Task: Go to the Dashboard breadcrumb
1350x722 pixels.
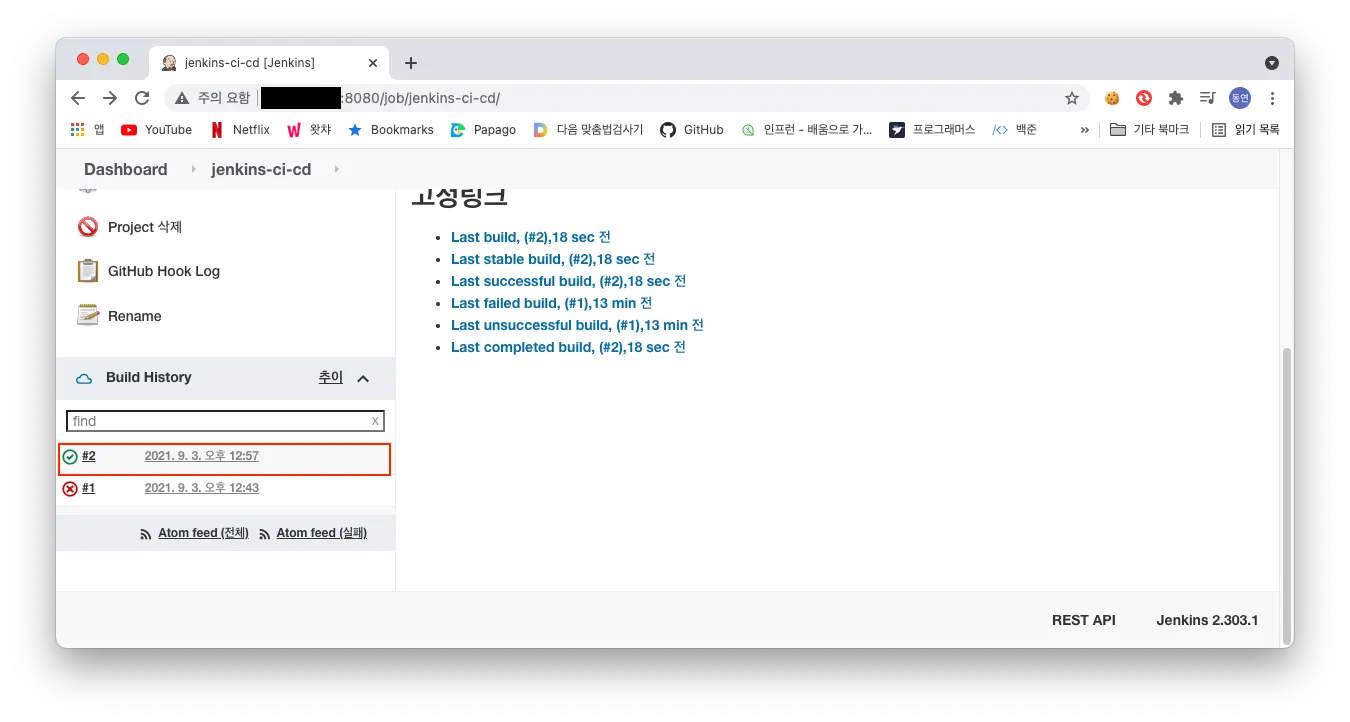Action: pyautogui.click(x=126, y=169)
